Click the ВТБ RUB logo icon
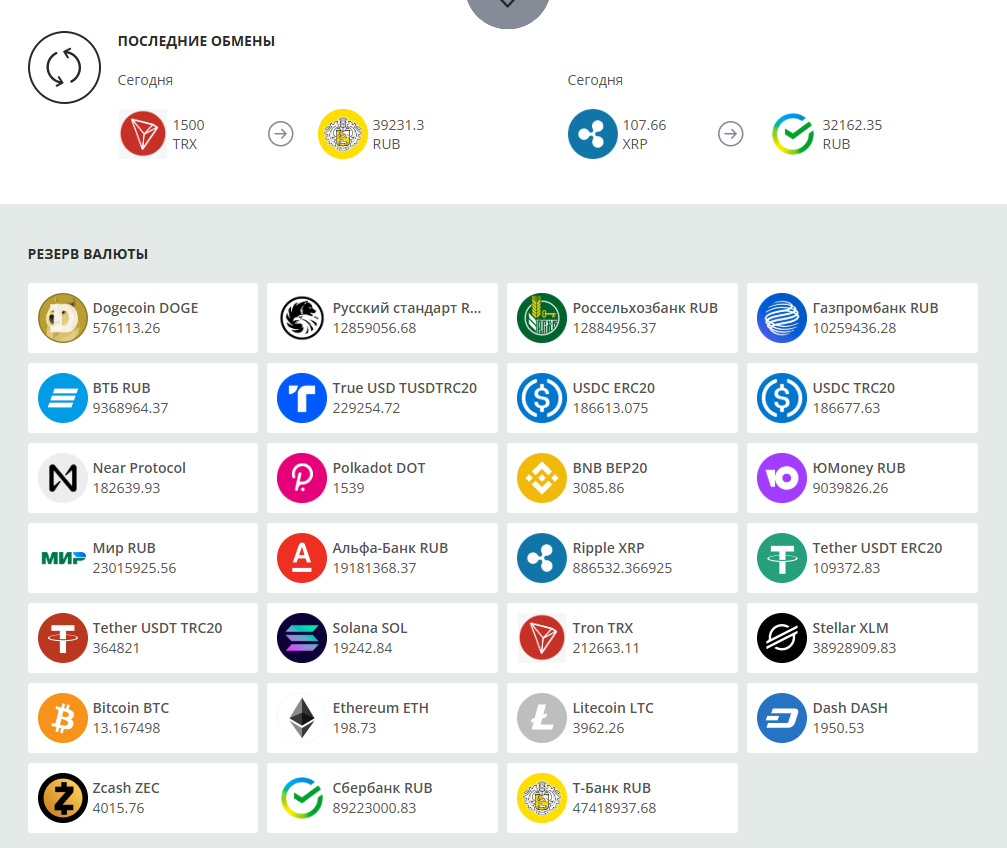1007x848 pixels. pyautogui.click(x=63, y=398)
